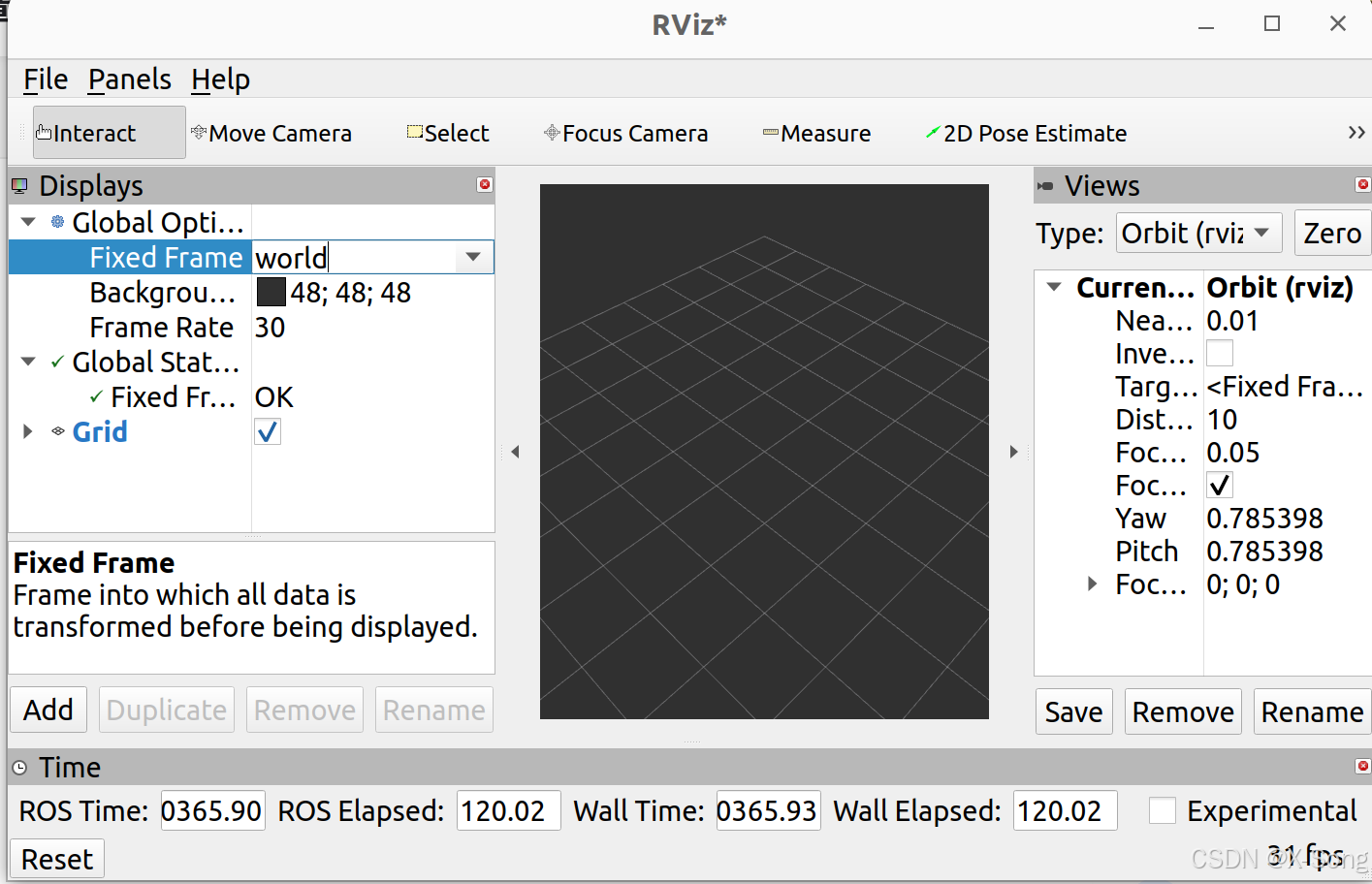This screenshot has height=884, width=1372.
Task: Click the Focal Point value 0; 0; 0
Action: click(x=1243, y=584)
